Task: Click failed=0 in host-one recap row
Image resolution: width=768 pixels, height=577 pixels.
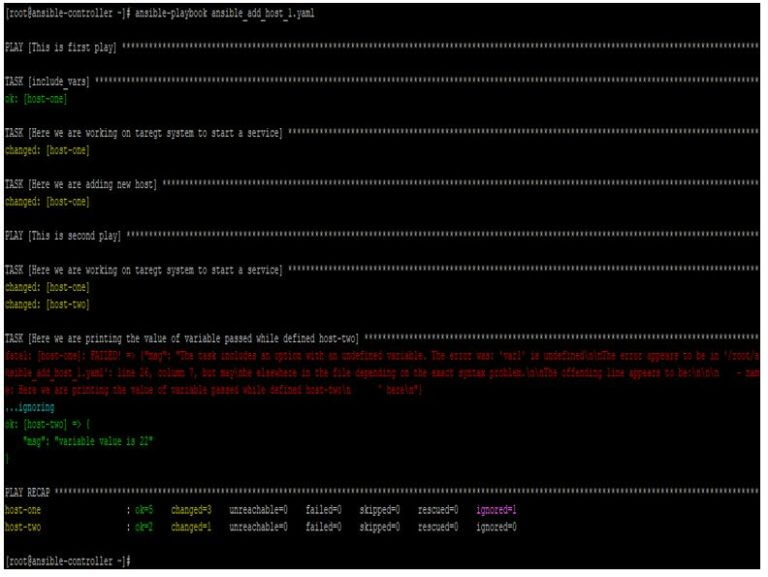Action: 323,510
